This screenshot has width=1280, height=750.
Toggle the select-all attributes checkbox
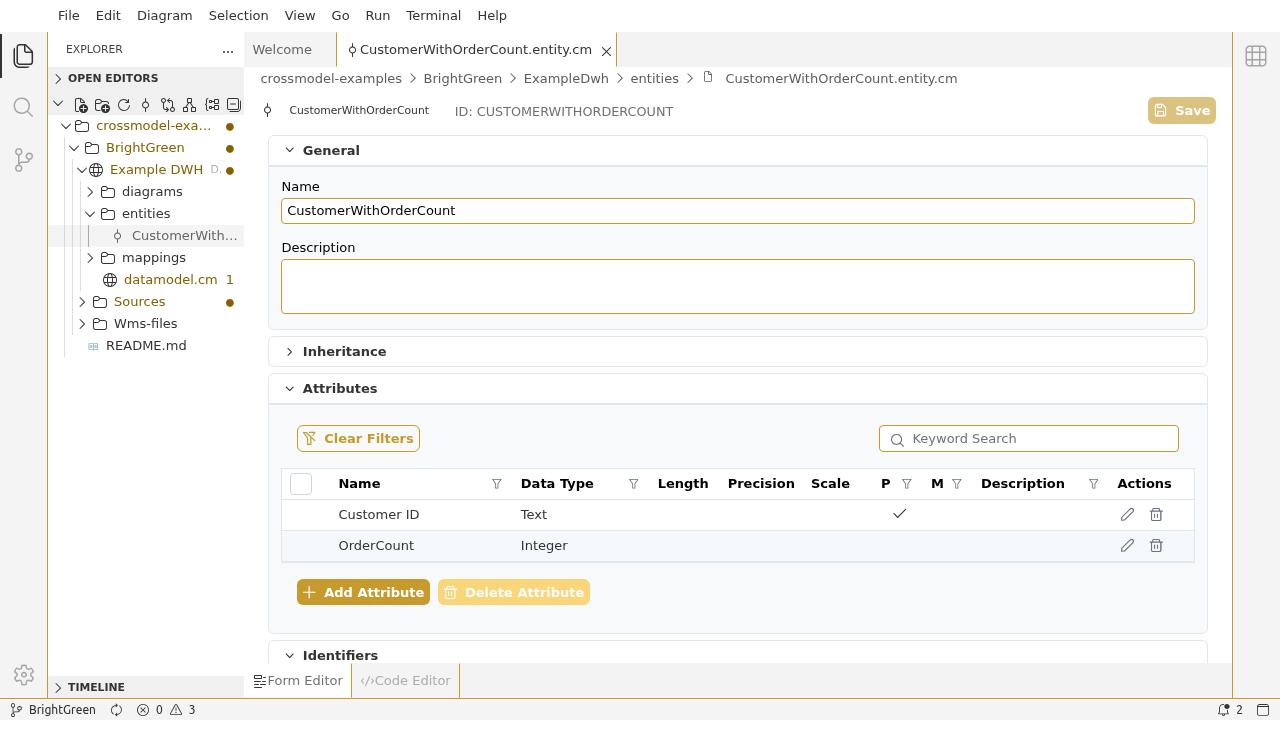pyautogui.click(x=301, y=484)
